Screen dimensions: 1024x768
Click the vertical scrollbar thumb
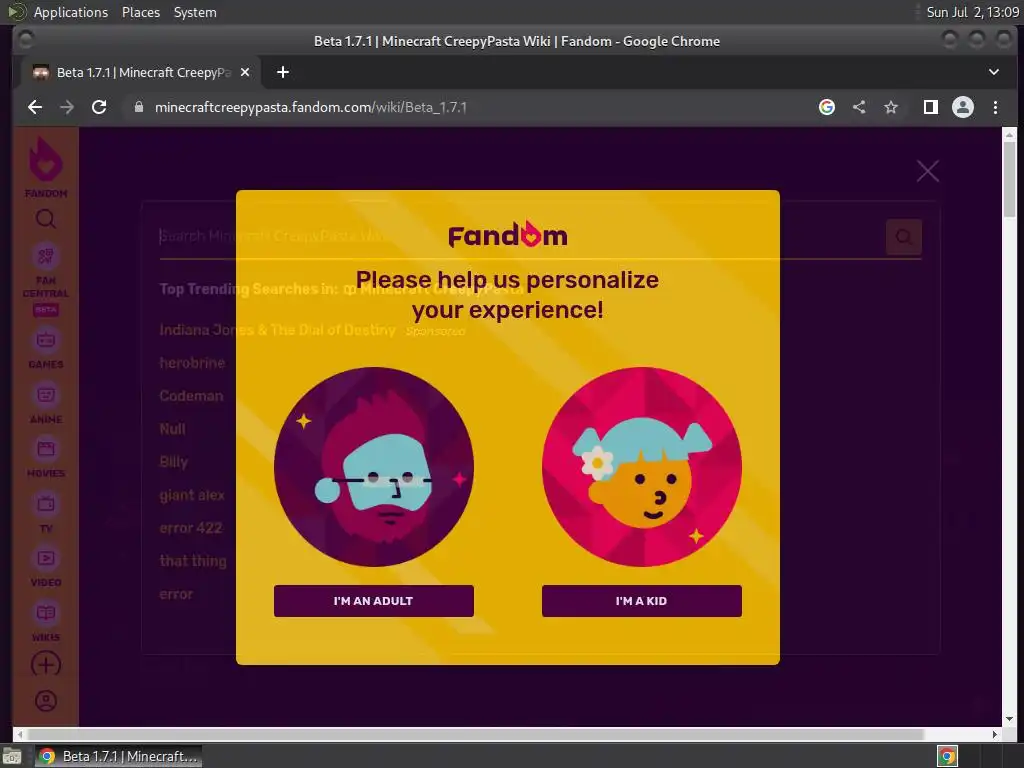pyautogui.click(x=1010, y=178)
